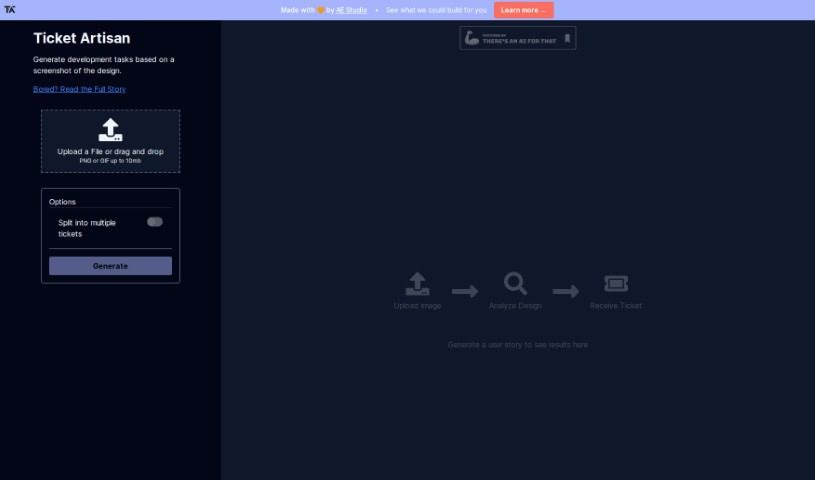Toggle the Split into multiple tickets switch
Image resolution: width=815 pixels, height=480 pixels.
(155, 222)
